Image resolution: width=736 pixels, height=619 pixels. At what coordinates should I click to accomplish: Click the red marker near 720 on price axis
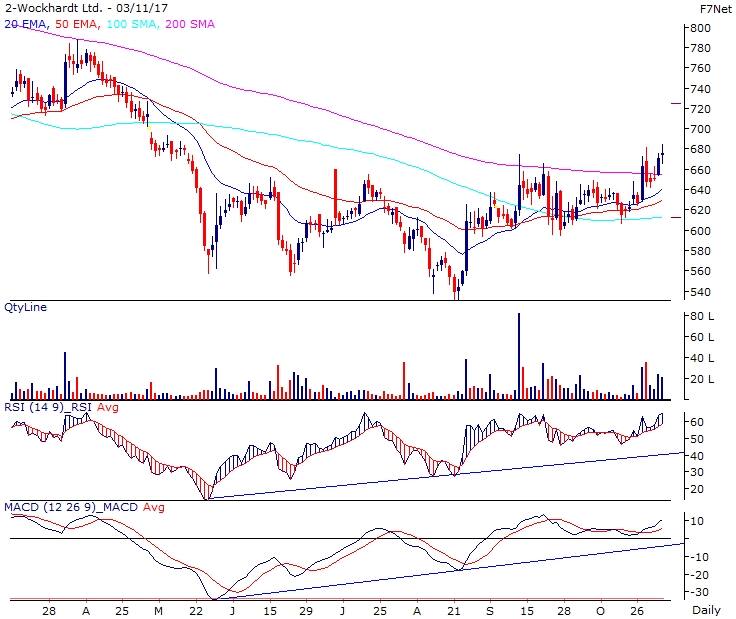coord(676,103)
